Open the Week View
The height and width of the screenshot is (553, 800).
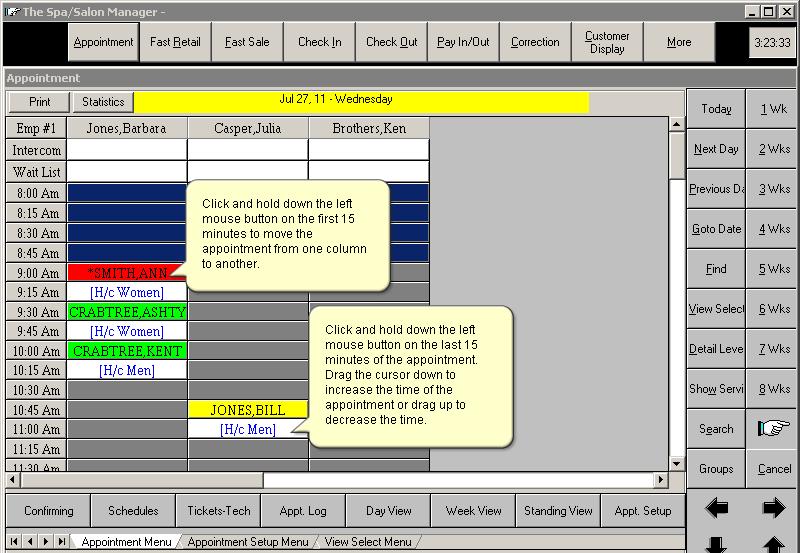coord(474,510)
